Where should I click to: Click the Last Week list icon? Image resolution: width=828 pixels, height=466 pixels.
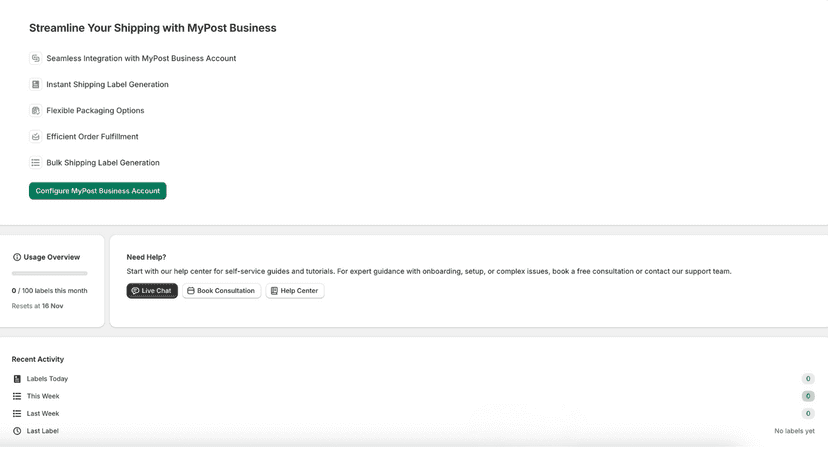tap(17, 414)
